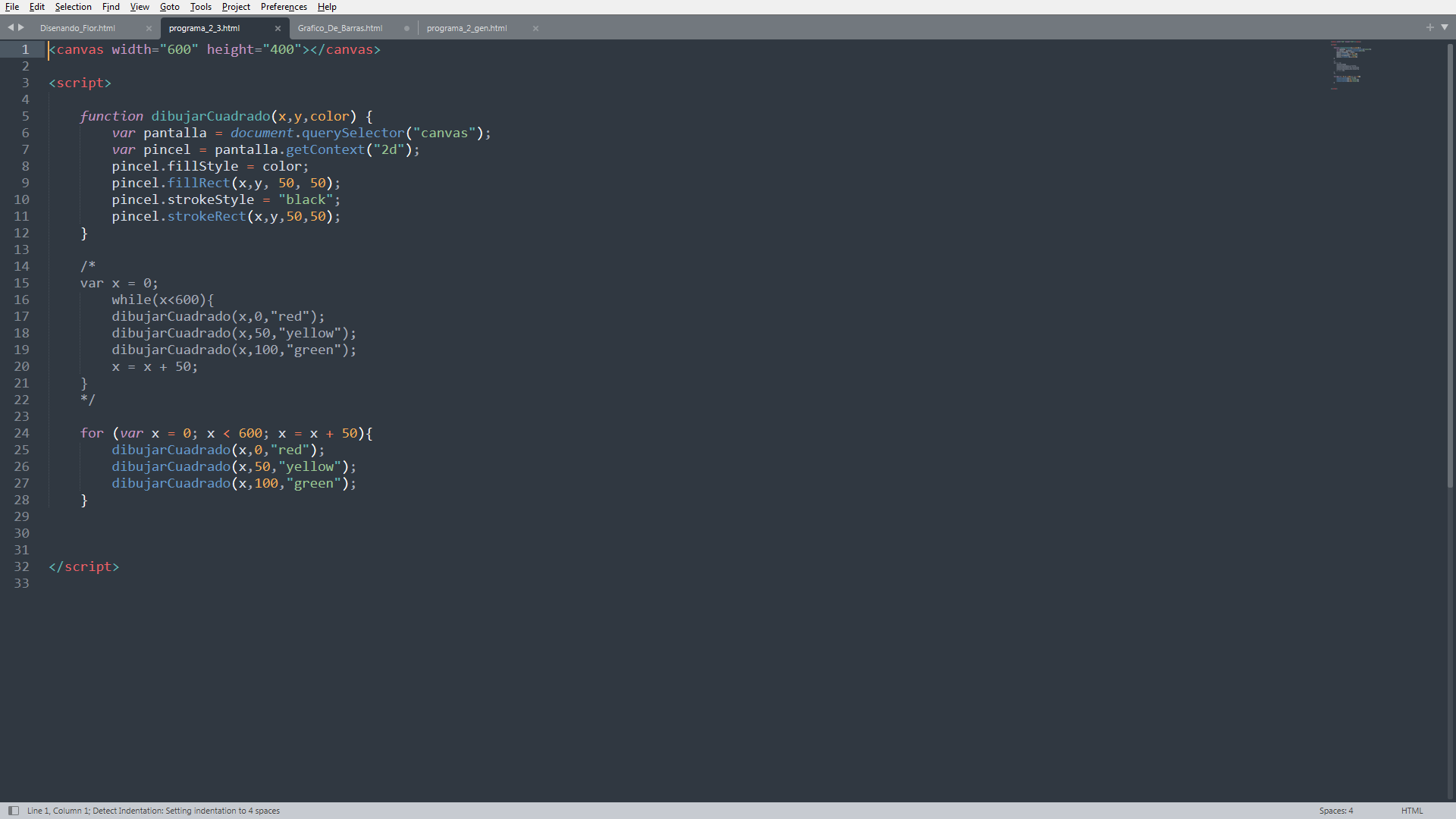The width and height of the screenshot is (1456, 819).
Task: Click comment opening /* on line 14
Action: (88, 266)
